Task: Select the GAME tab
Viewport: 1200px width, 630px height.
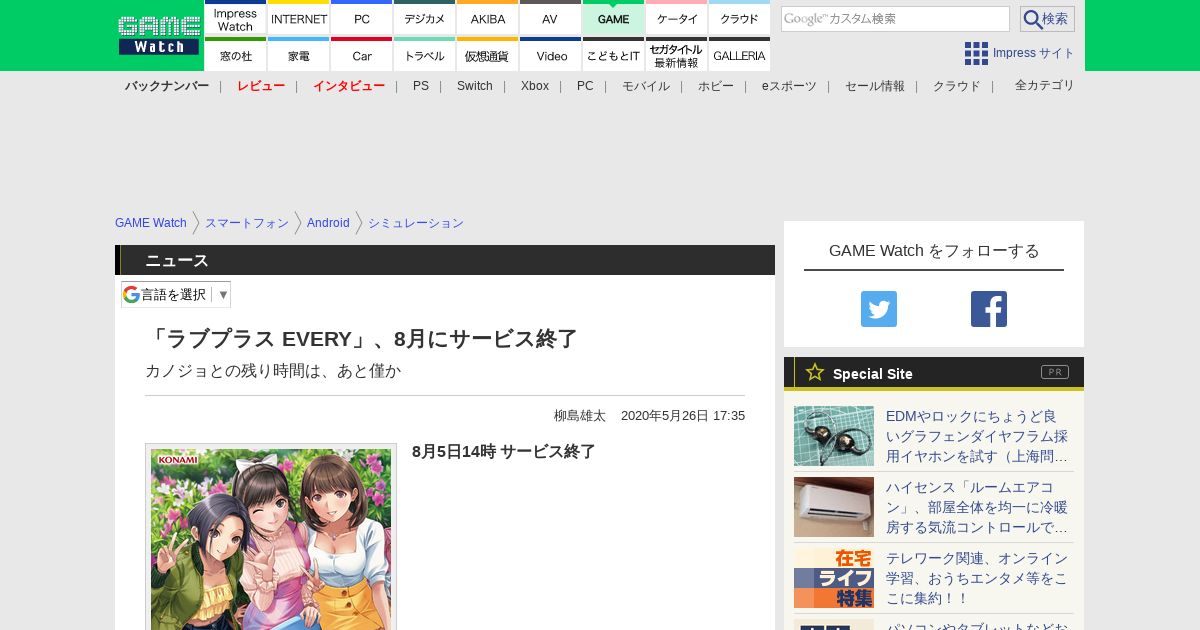Action: [x=614, y=18]
